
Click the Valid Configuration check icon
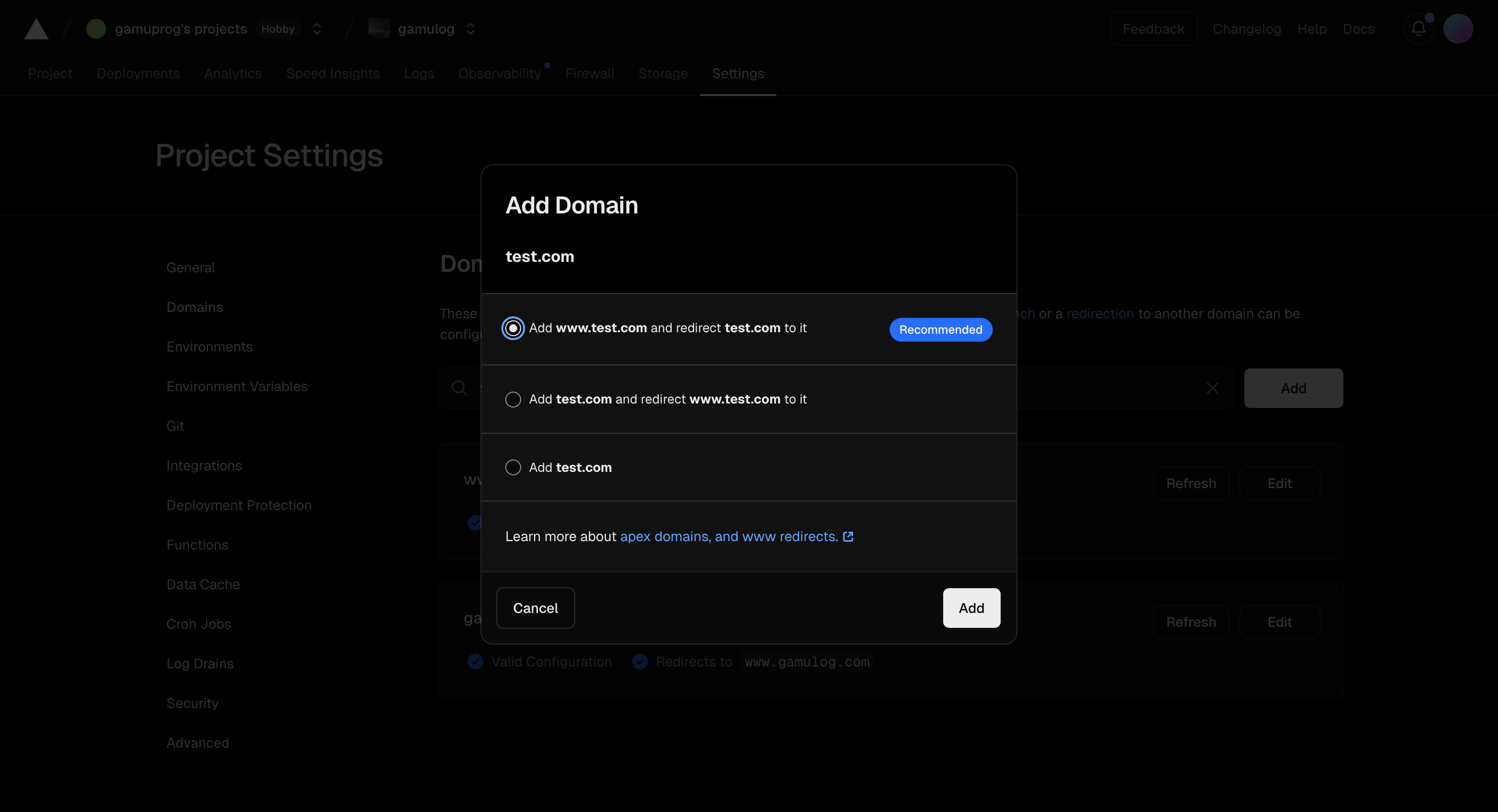point(475,661)
